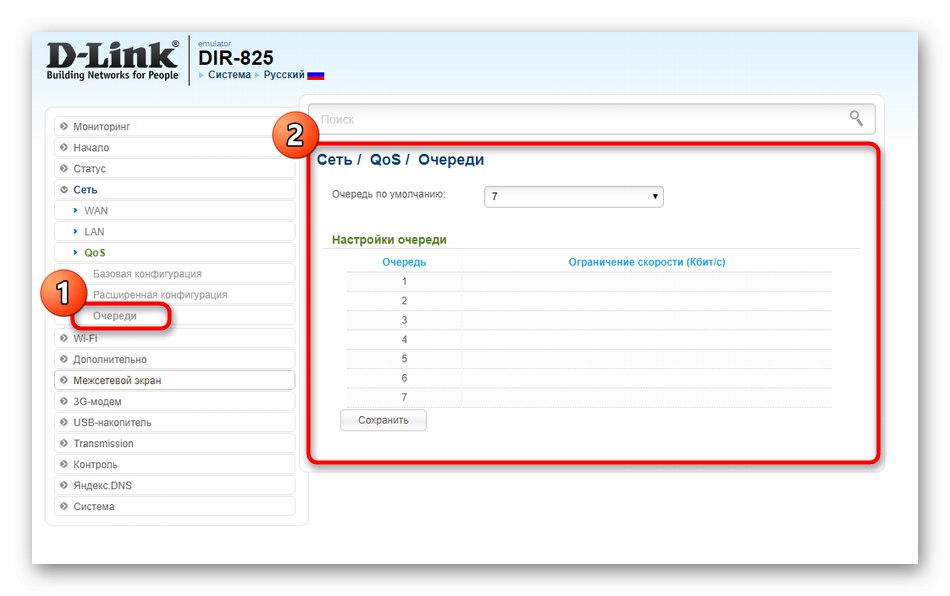Open the Система header menu

click(229, 74)
